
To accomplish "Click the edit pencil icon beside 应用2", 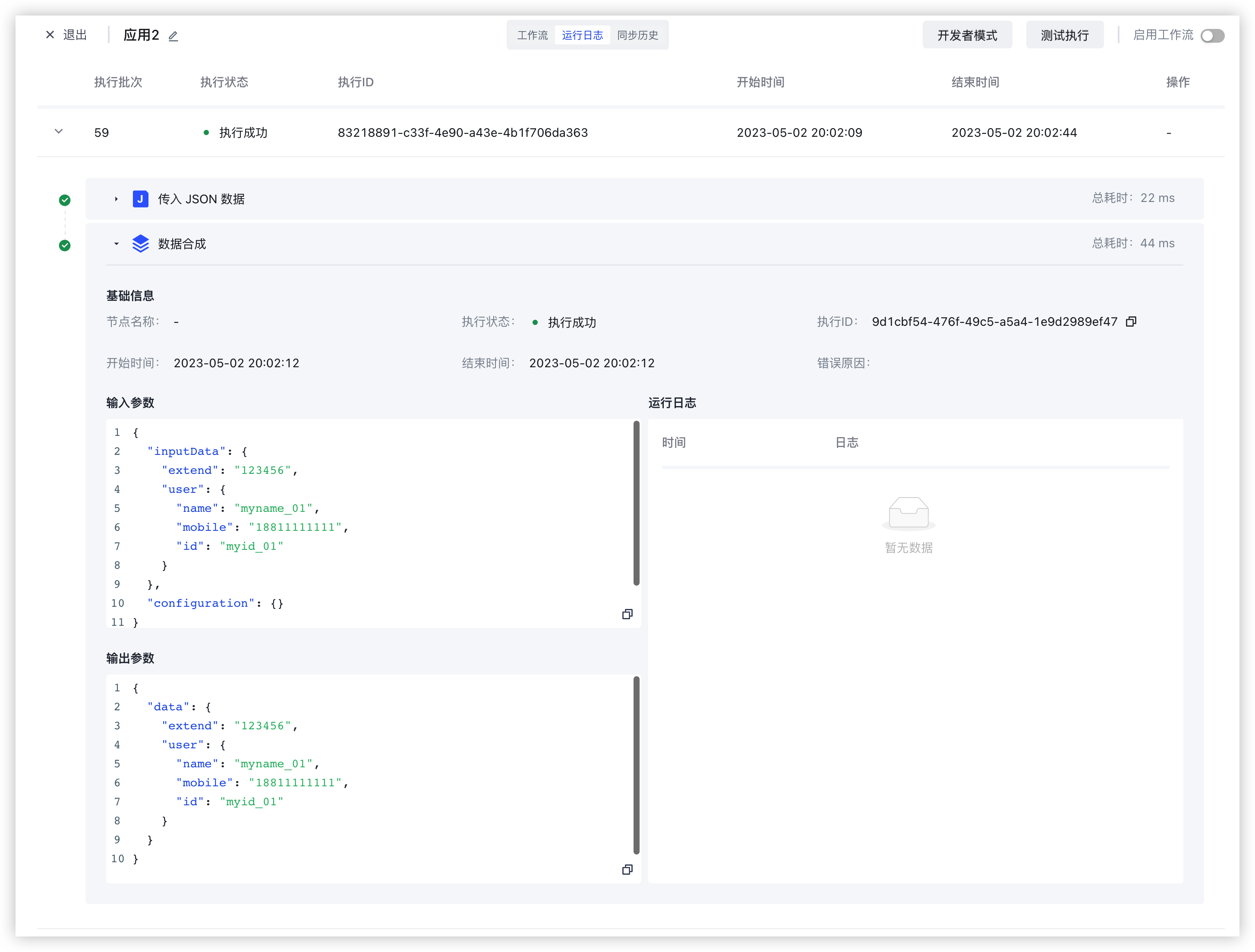I will coord(173,36).
